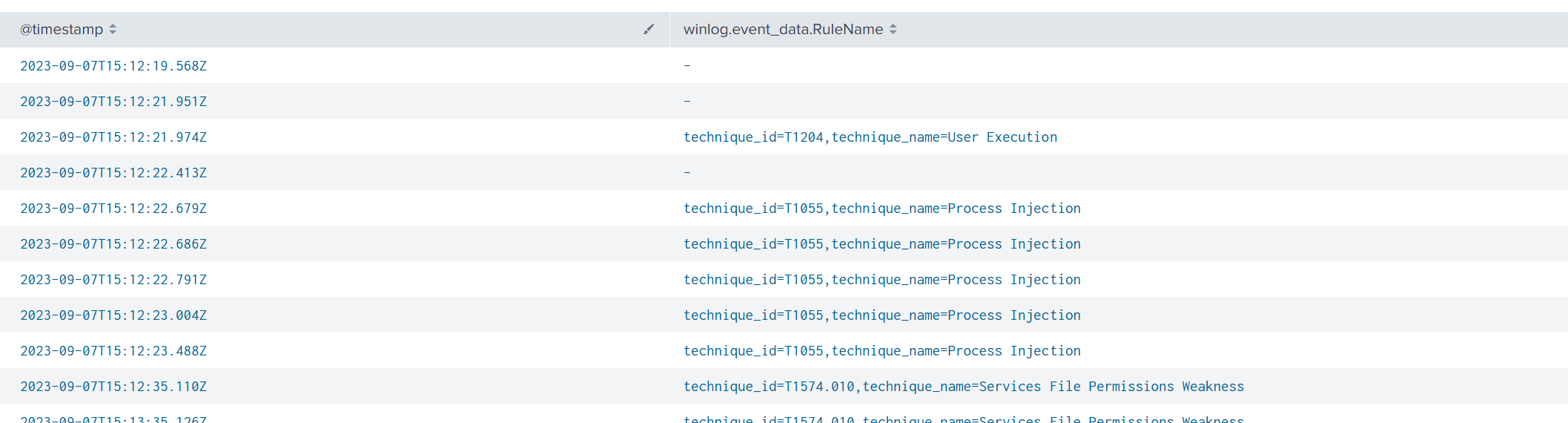Select timestamp 2023-09-07T15:12:35.110Z
1568x423 pixels.
[113, 387]
